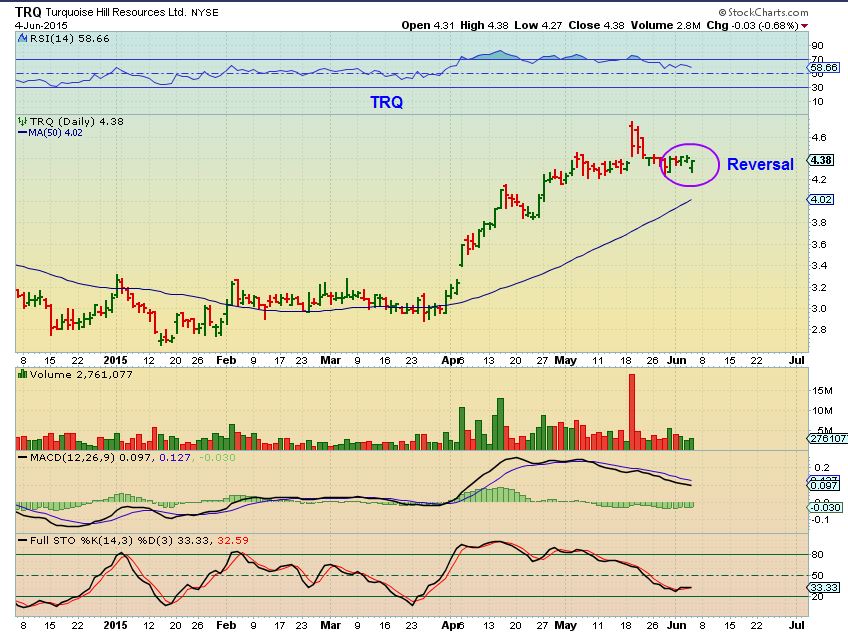848x634 pixels.
Task: Click the 4.02 moving average tag on price axis
Action: click(821, 200)
